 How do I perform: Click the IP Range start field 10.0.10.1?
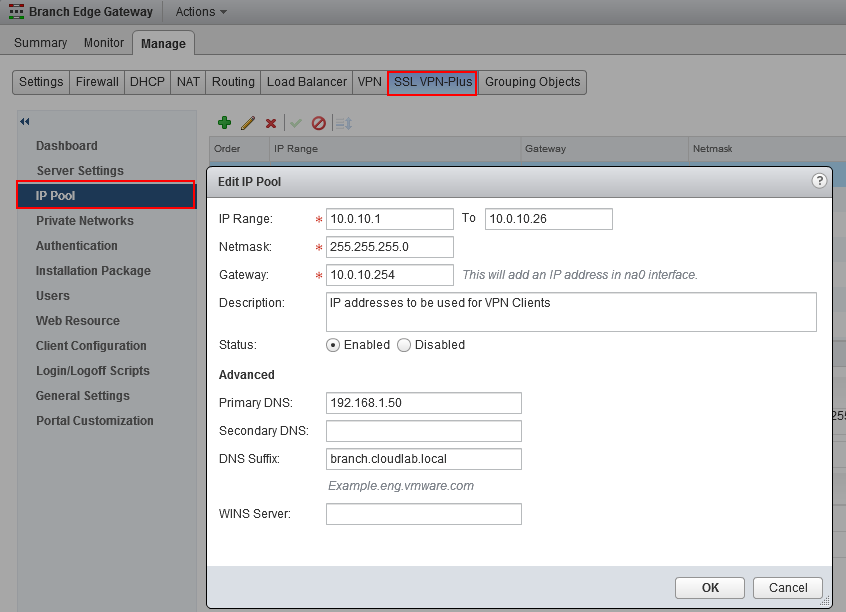390,219
